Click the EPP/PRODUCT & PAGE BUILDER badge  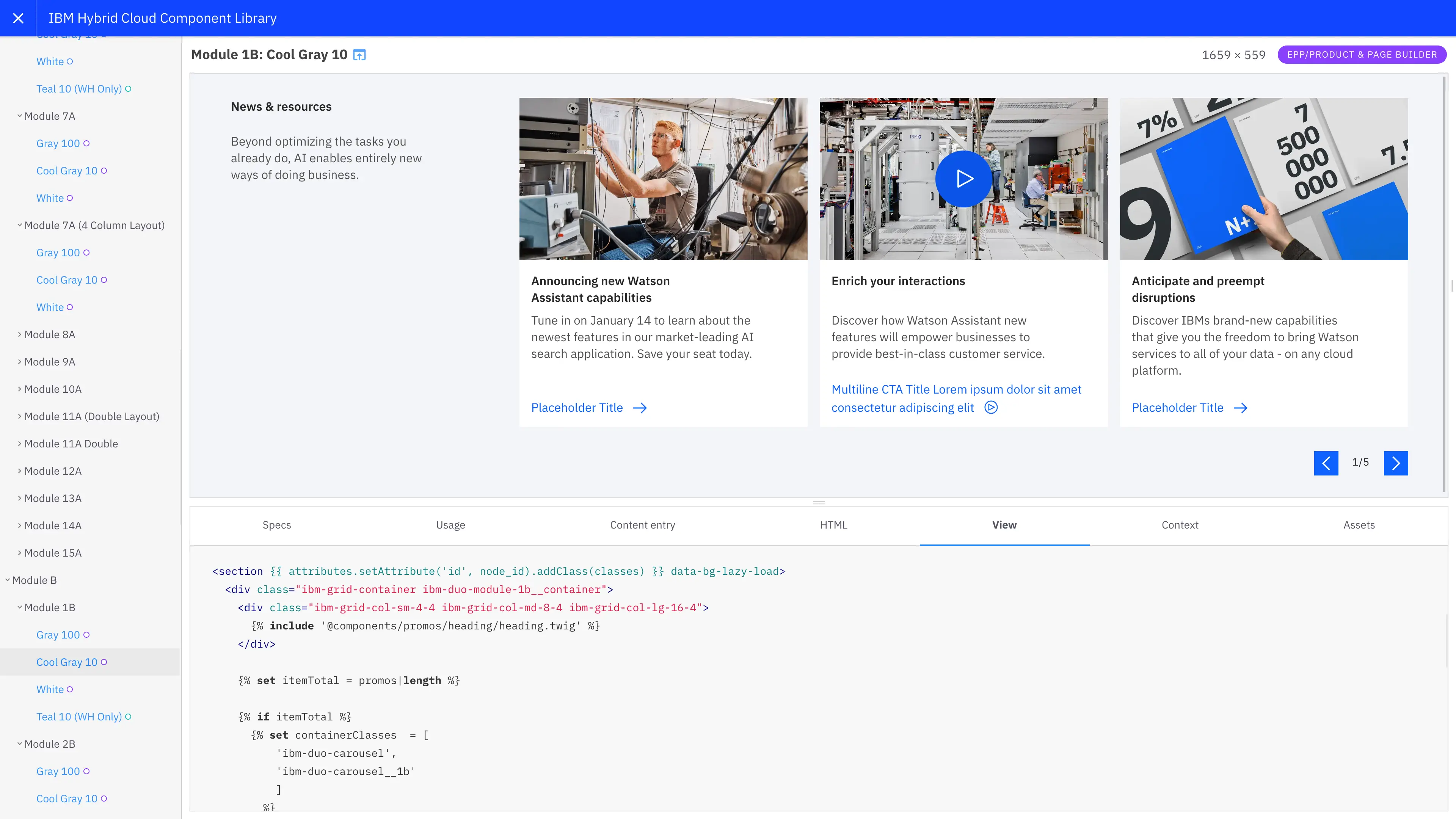(1362, 54)
